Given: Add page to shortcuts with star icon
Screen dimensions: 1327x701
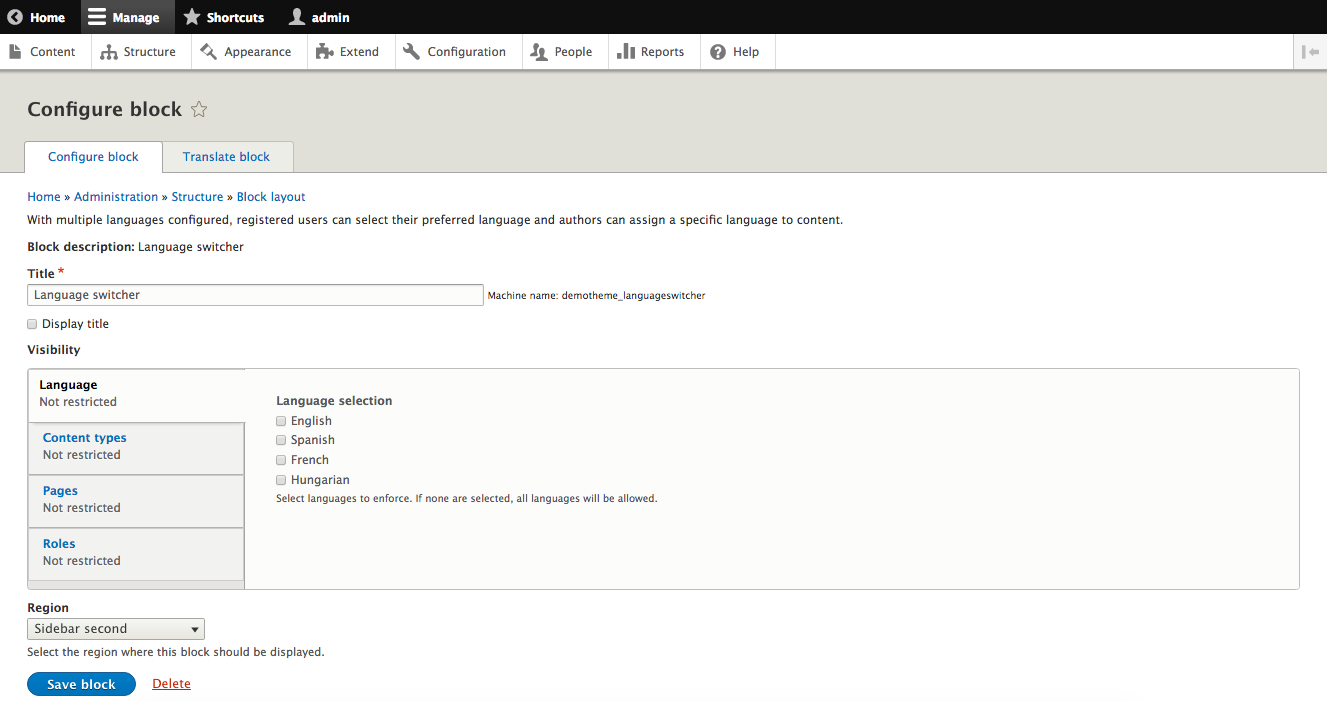Looking at the screenshot, I should click(199, 110).
